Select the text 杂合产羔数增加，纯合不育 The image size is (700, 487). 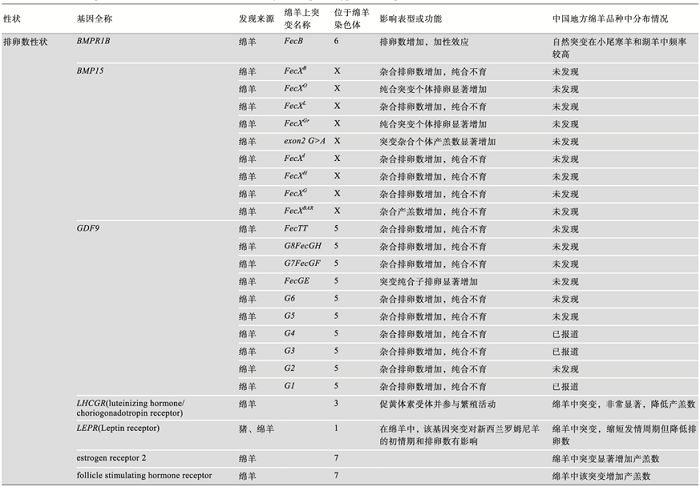click(x=433, y=212)
